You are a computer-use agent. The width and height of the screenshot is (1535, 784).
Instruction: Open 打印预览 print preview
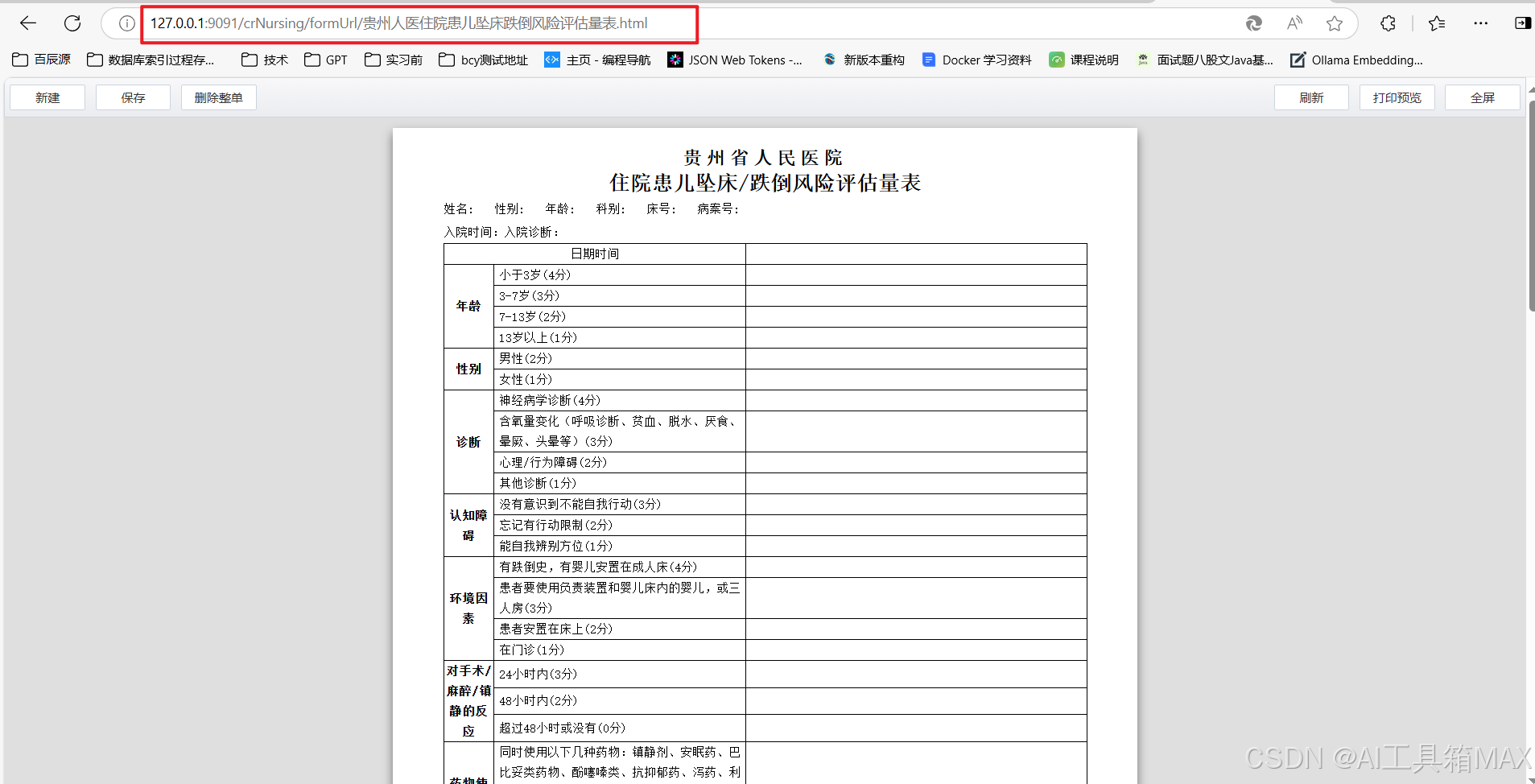pos(1397,97)
